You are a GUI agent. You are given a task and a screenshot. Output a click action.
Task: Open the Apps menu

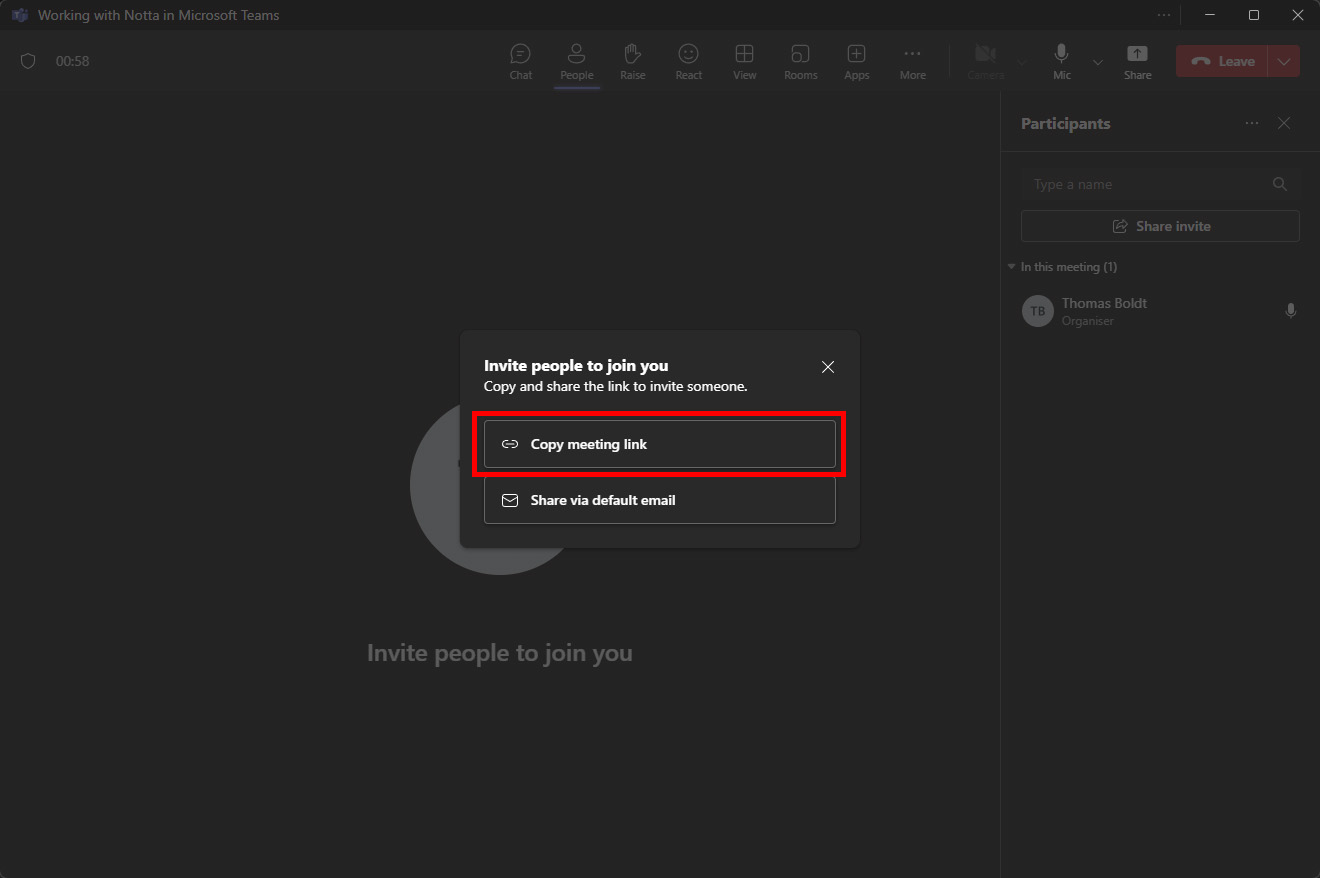tap(857, 62)
